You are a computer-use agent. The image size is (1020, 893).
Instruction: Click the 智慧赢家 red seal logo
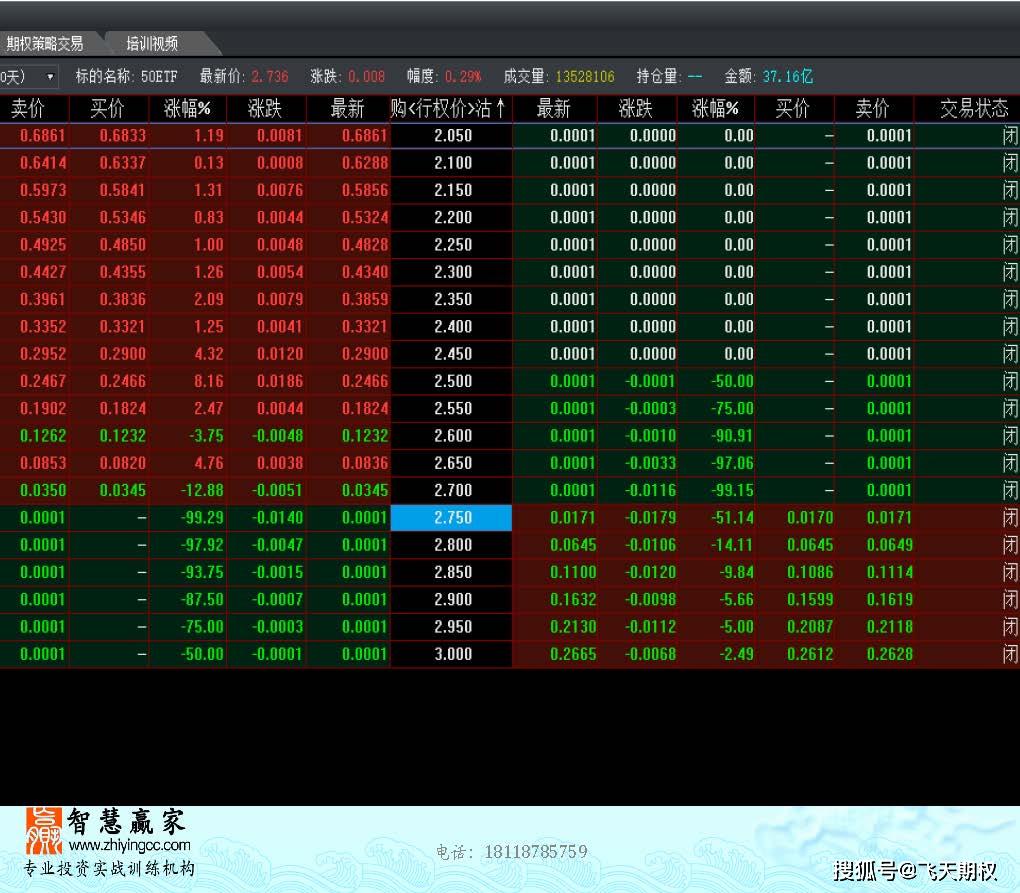(x=44, y=831)
